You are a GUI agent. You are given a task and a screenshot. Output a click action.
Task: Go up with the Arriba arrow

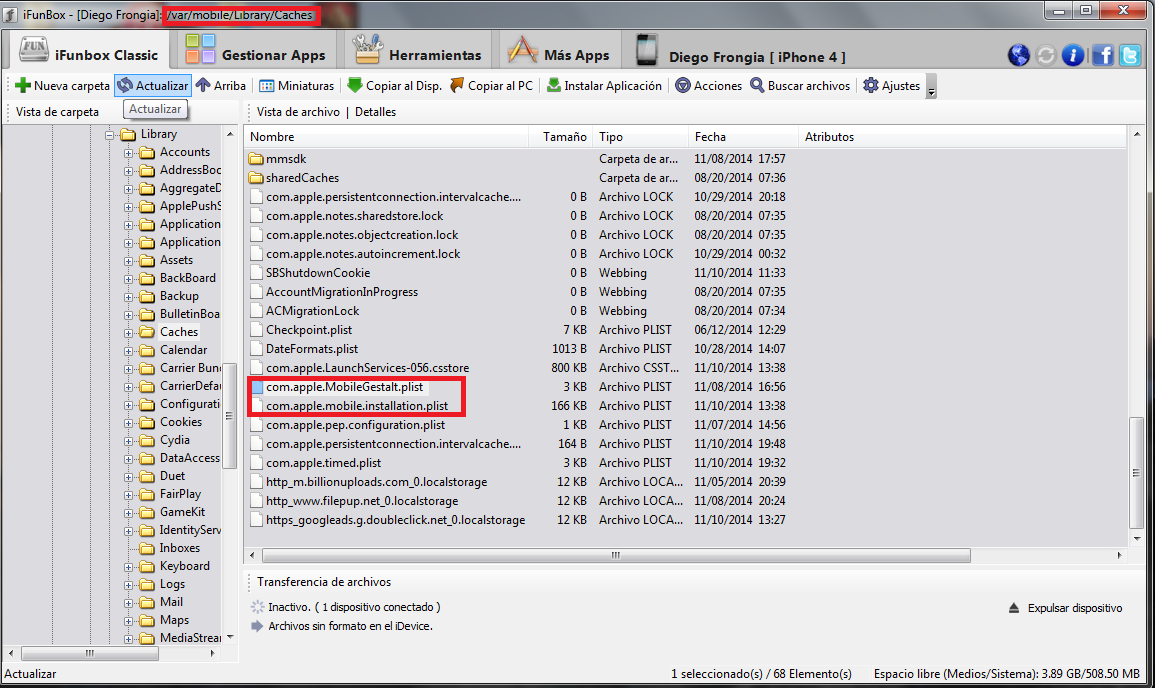coord(204,86)
